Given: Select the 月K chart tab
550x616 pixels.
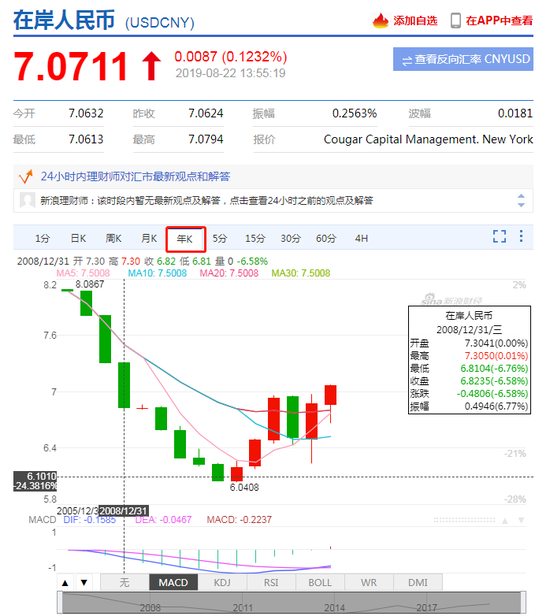Looking at the screenshot, I should coord(149,238).
